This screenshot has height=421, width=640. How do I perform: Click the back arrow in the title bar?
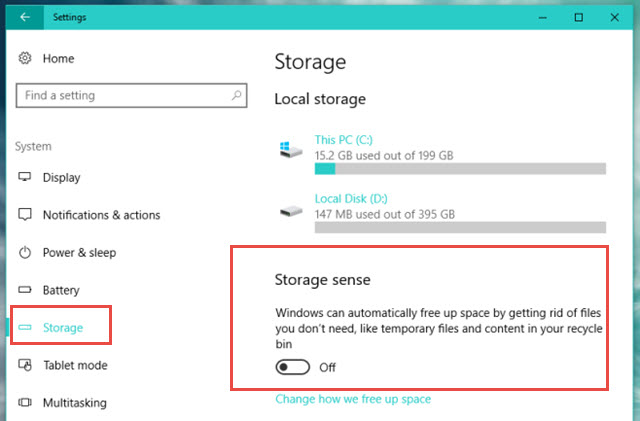click(x=25, y=17)
